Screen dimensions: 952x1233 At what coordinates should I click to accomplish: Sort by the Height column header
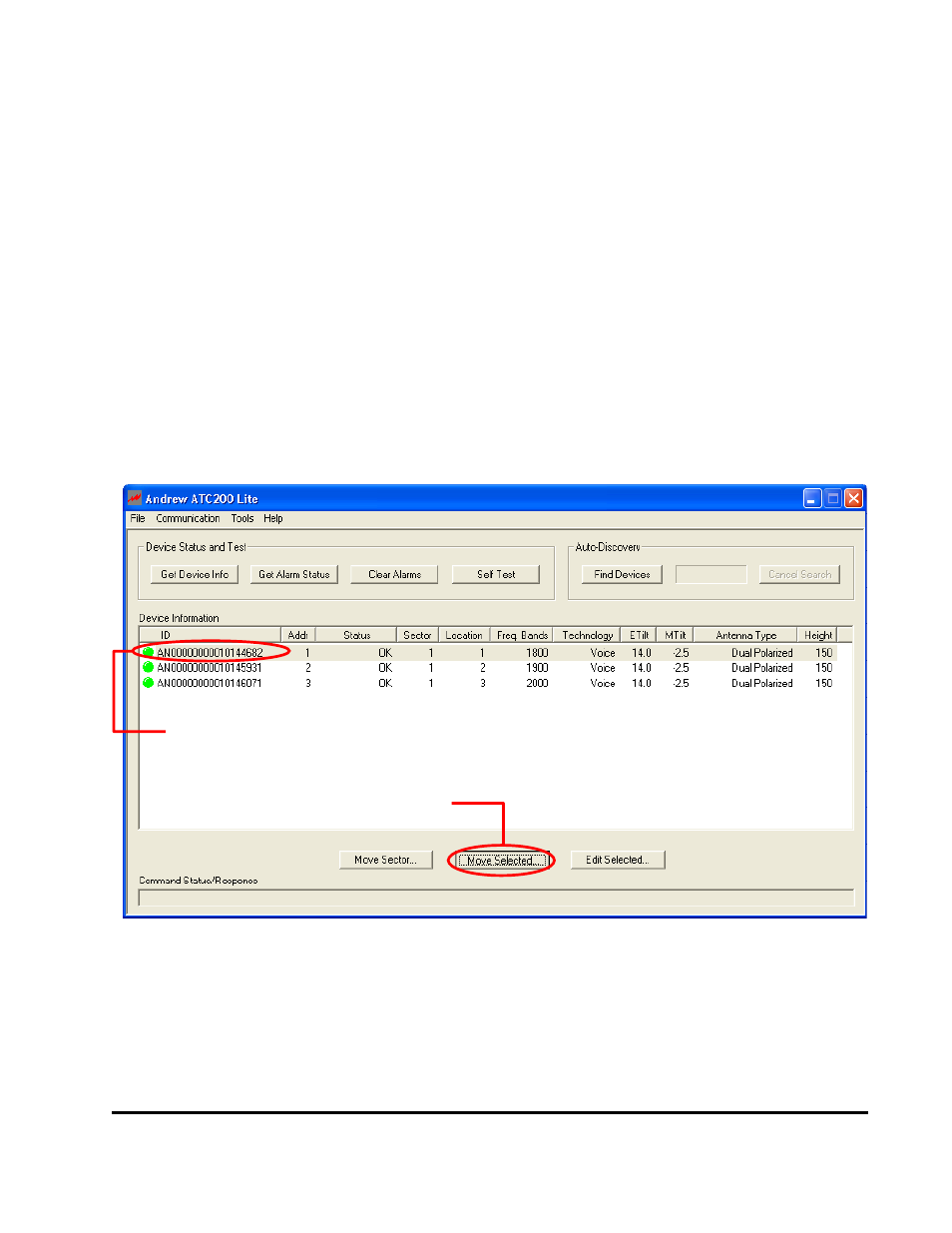pos(817,635)
